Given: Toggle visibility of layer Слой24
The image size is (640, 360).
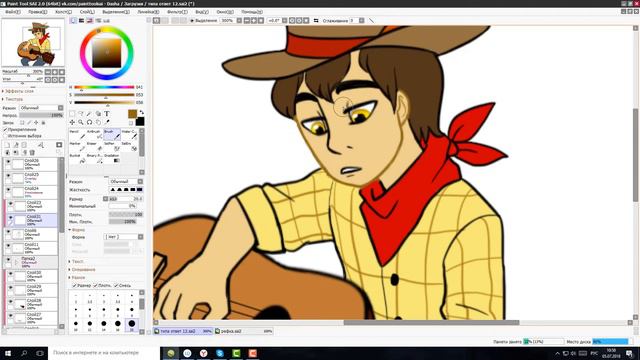Looking at the screenshot, I should tap(8, 190).
